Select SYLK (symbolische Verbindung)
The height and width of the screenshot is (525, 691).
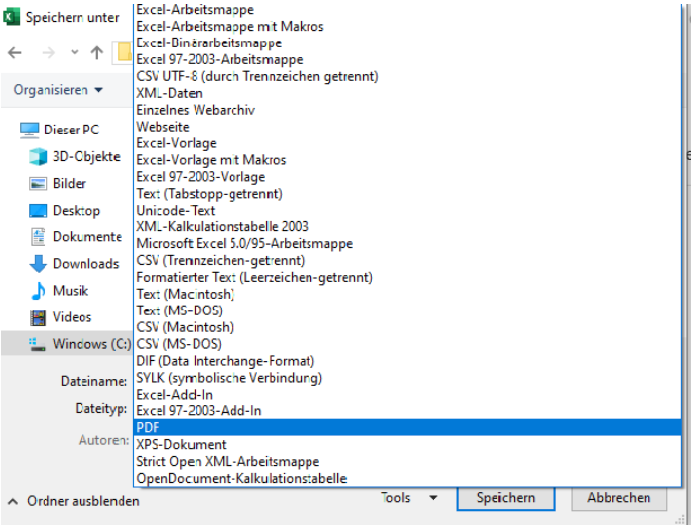407,378
